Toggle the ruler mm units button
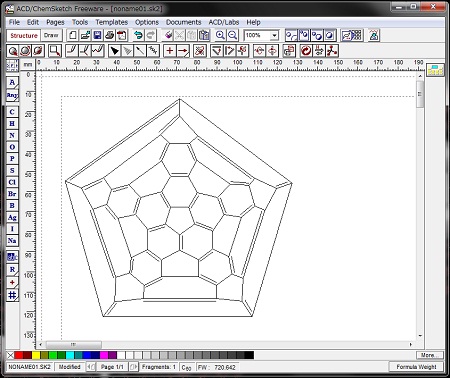450x378 pixels. point(28,64)
